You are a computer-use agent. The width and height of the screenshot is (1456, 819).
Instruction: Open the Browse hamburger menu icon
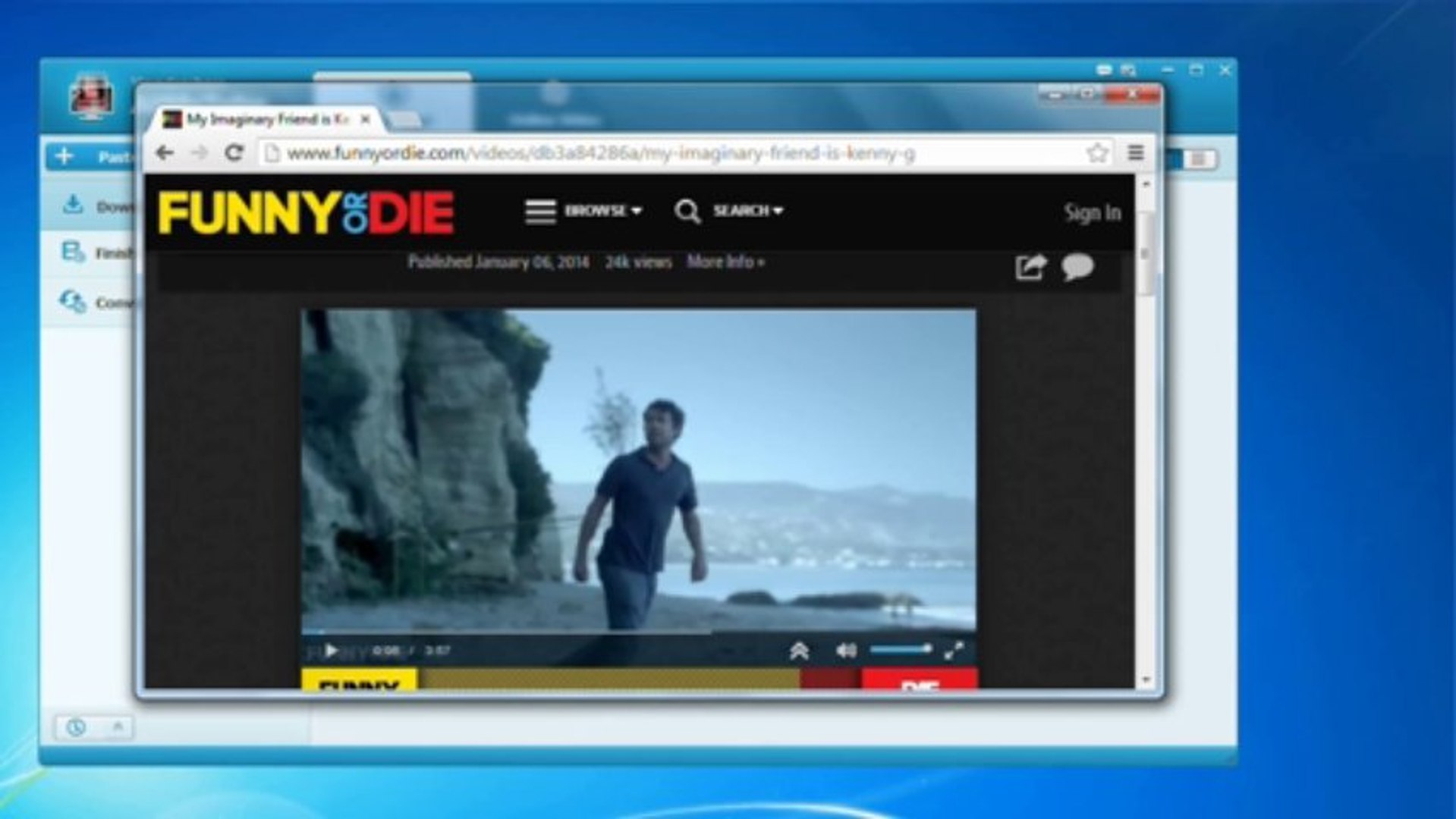[x=540, y=212]
